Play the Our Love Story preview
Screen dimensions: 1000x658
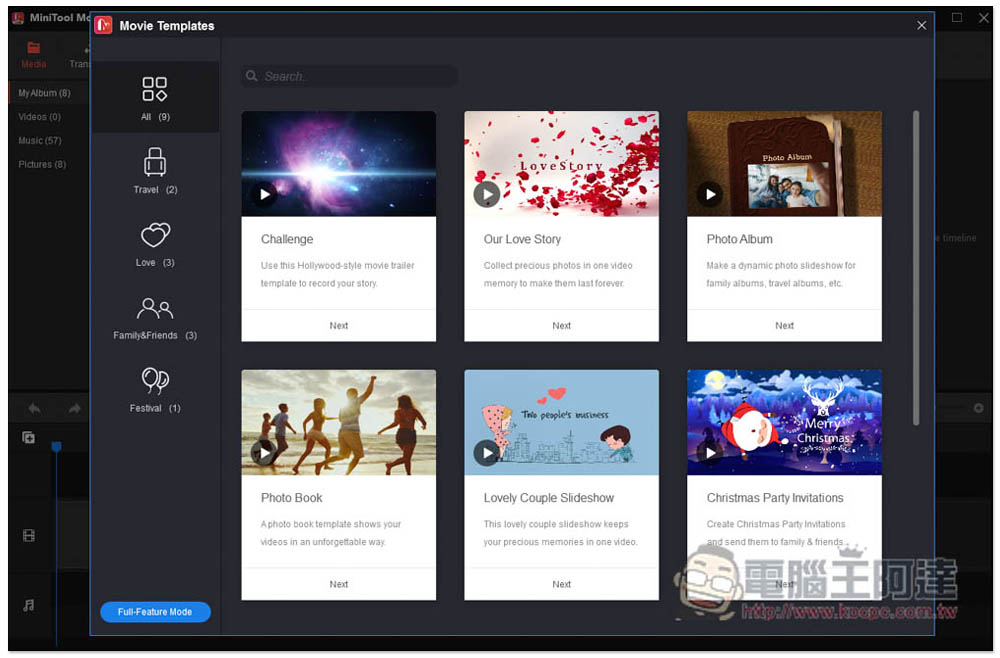pos(487,194)
